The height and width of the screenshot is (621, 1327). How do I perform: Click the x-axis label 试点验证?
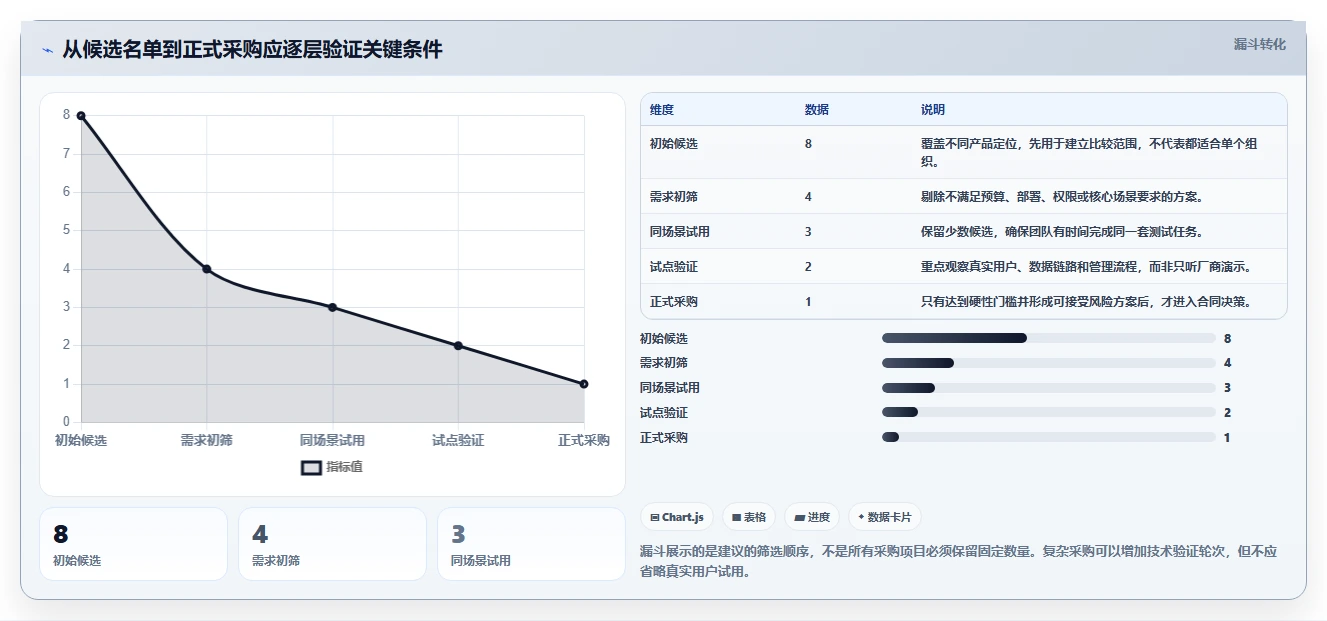[458, 440]
